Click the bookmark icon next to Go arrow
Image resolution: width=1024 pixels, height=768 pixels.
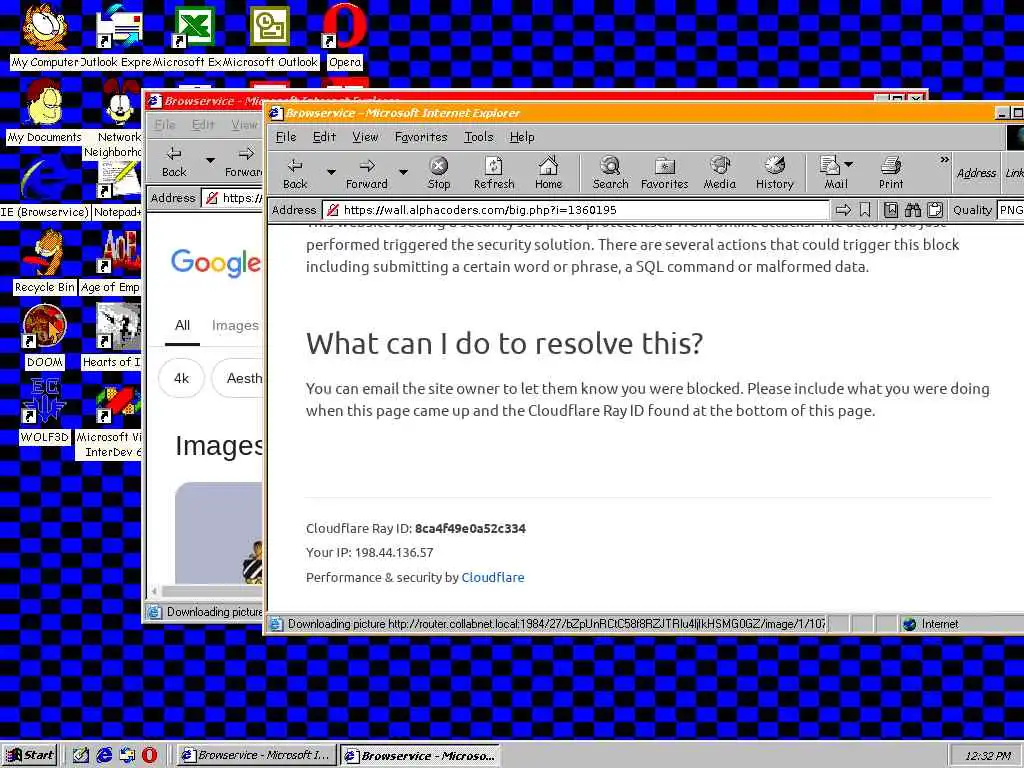[865, 210]
